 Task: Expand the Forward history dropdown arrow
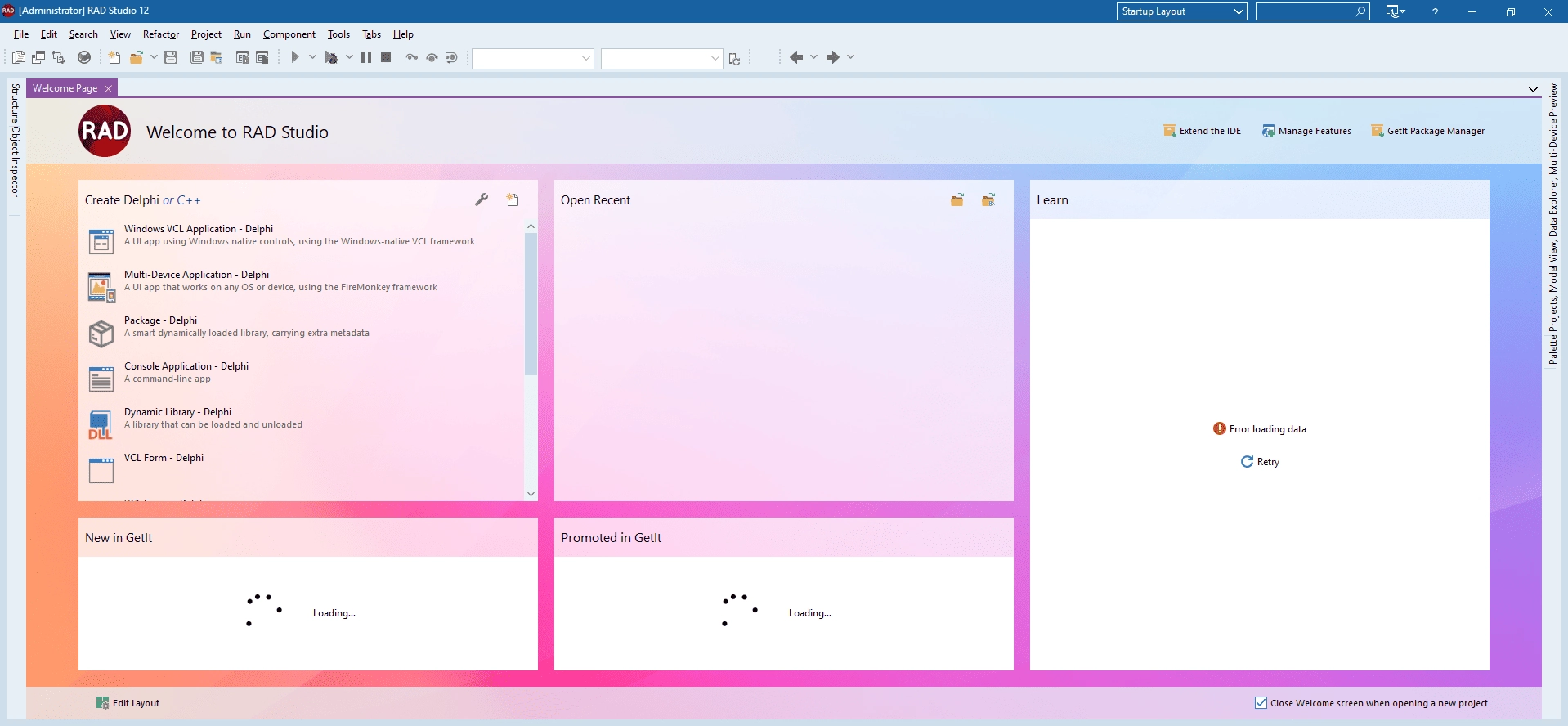(x=850, y=57)
